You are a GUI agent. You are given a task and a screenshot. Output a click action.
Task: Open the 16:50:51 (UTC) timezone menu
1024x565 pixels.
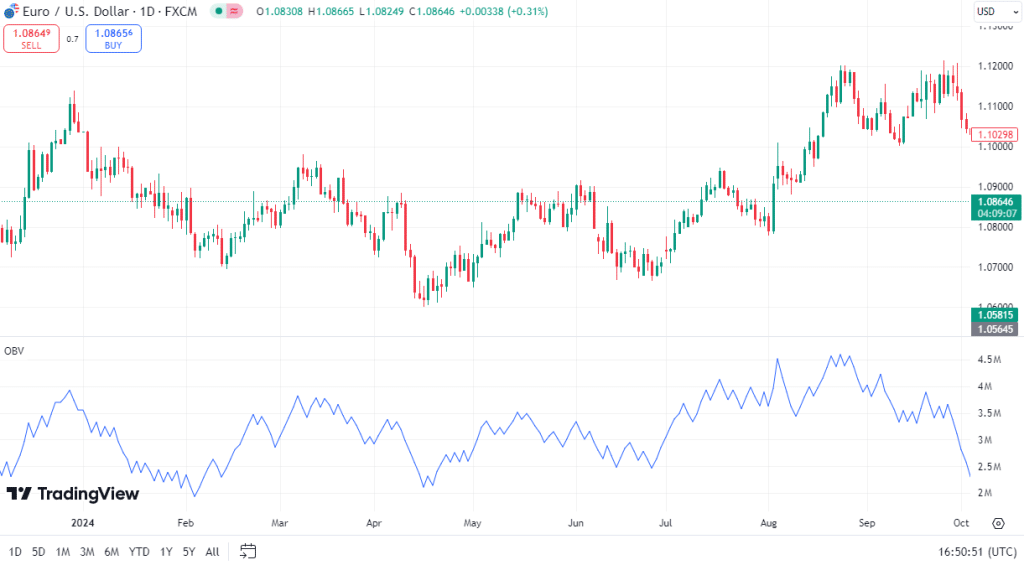(x=977, y=552)
